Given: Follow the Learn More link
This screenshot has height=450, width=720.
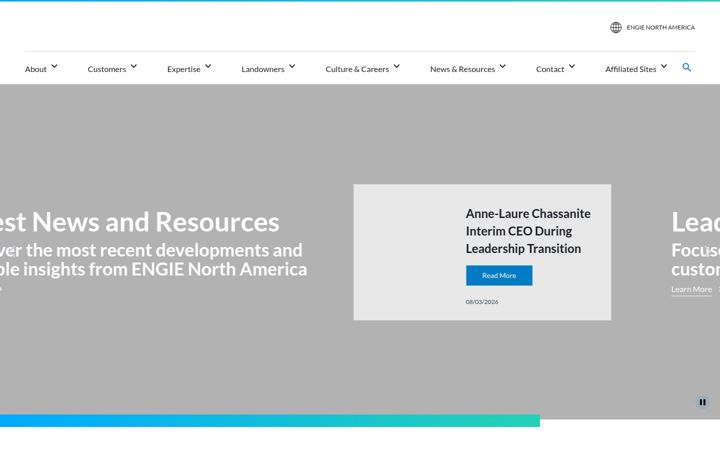Looking at the screenshot, I should pos(691,289).
